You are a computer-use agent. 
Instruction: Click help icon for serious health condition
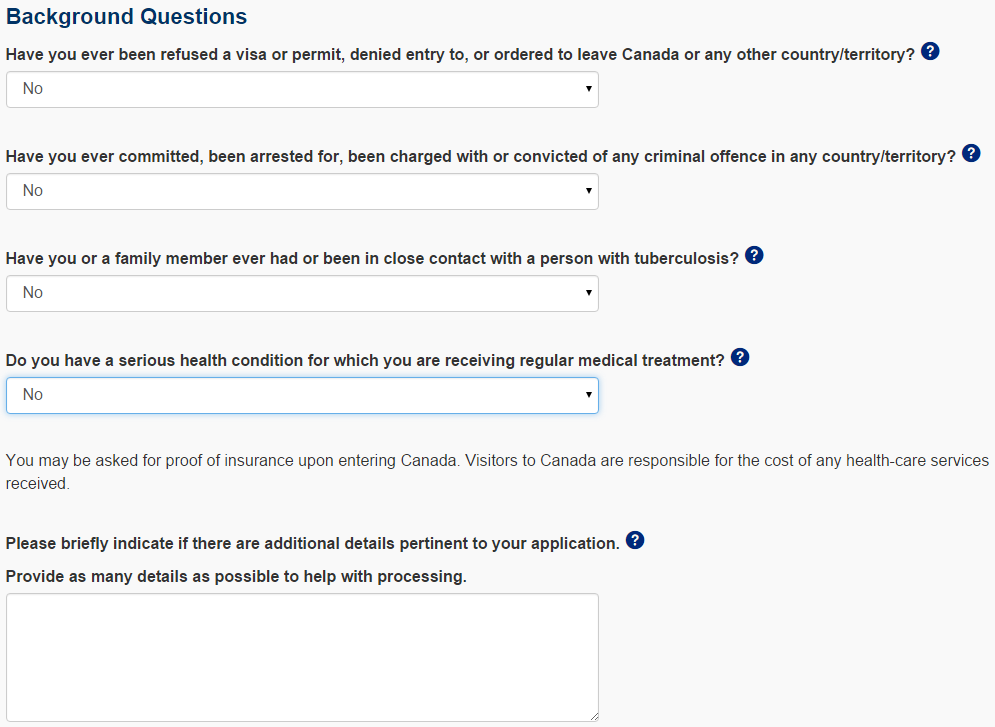pos(740,358)
